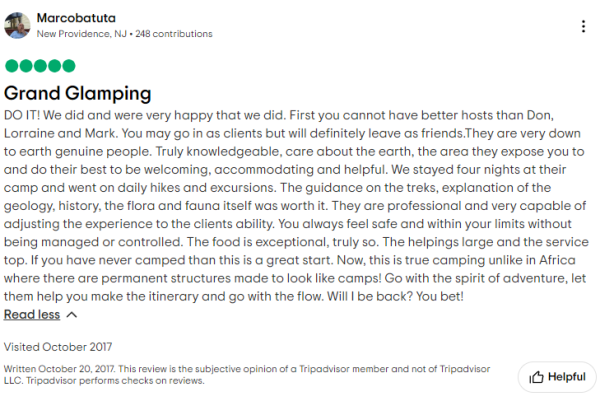Click the fifth green rating bubble

click(x=68, y=66)
